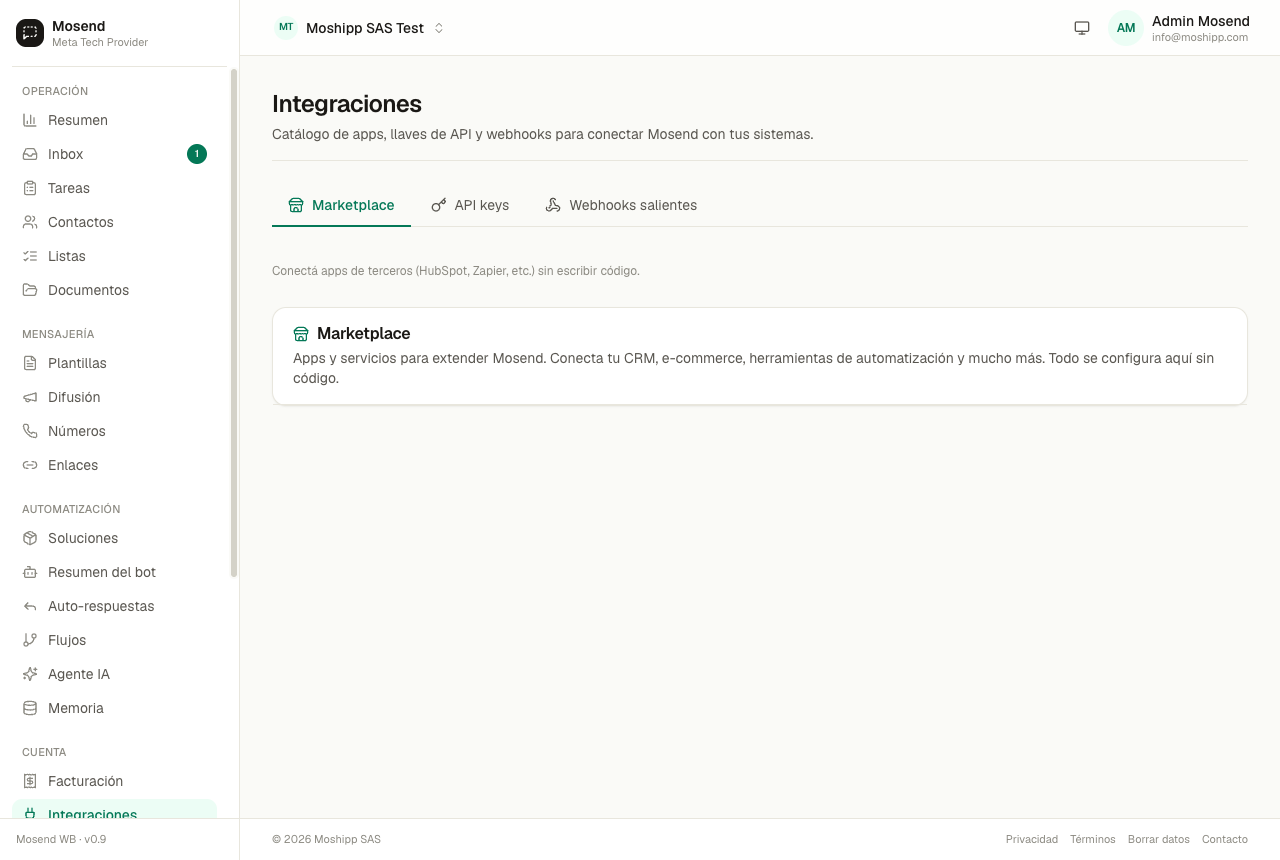Open Documentos in the sidebar
The width and height of the screenshot is (1280, 860).
(x=114, y=290)
